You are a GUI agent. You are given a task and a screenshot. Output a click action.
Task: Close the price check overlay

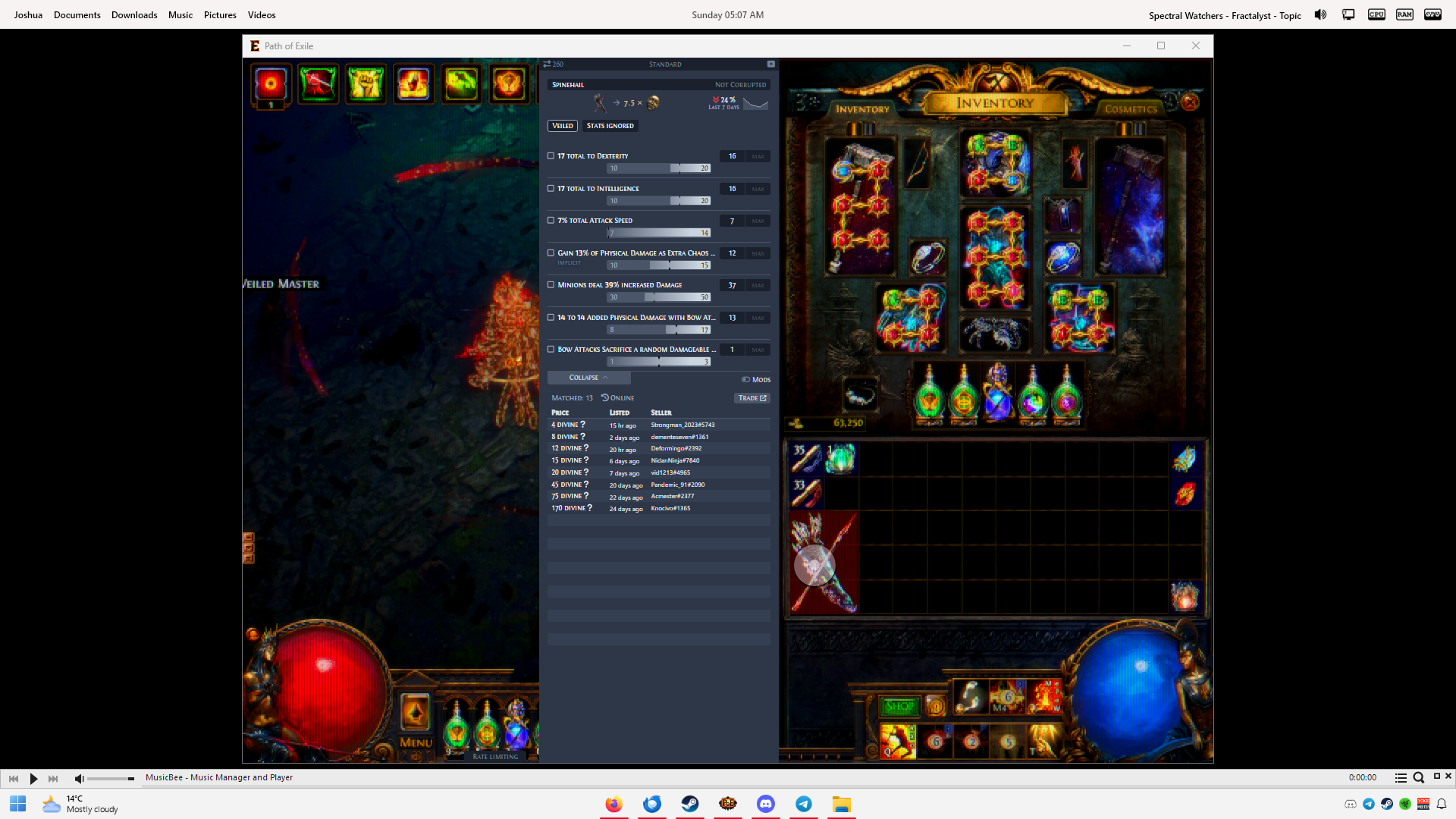pos(770,64)
